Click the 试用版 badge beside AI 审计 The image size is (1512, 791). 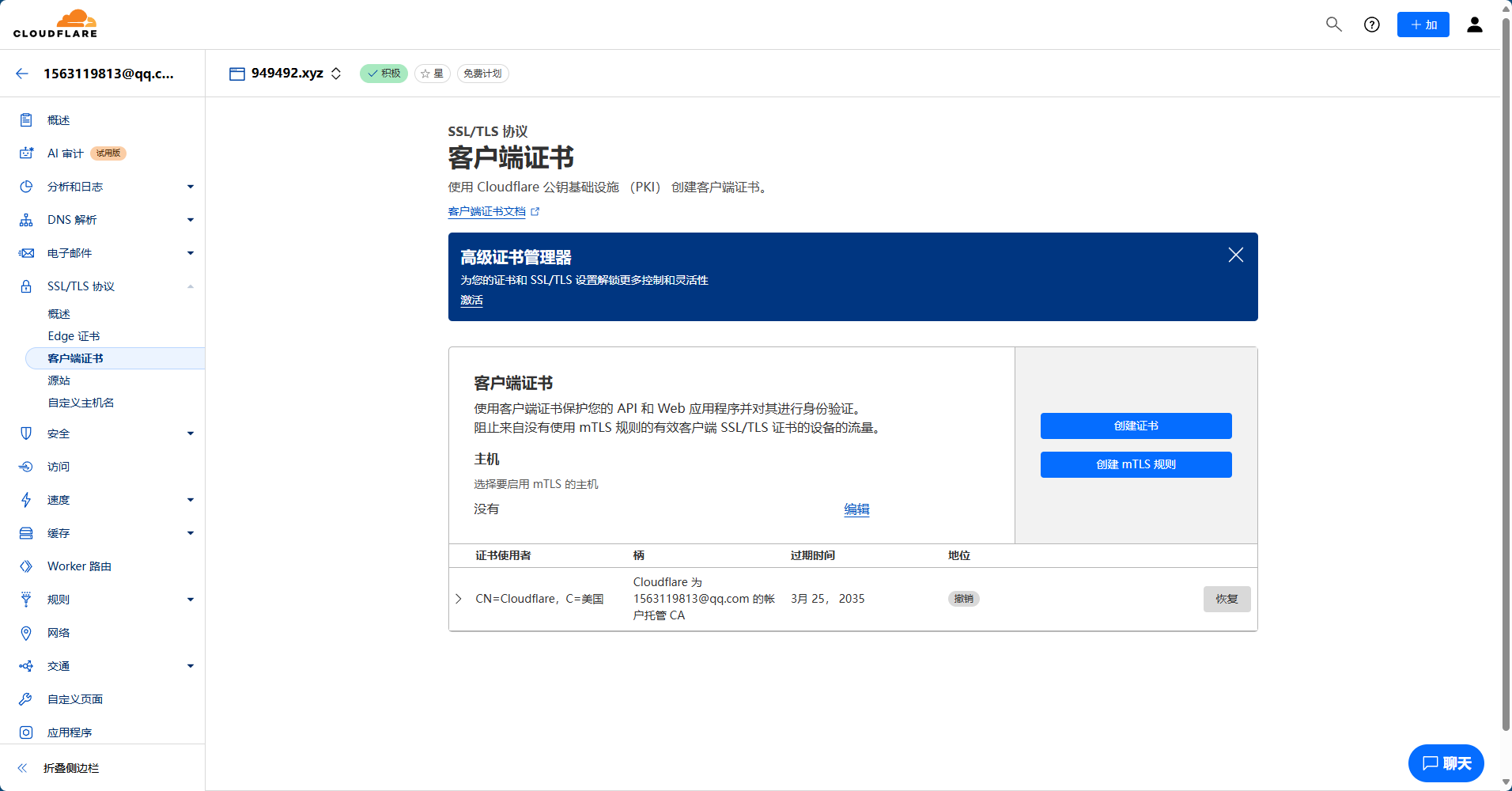108,153
